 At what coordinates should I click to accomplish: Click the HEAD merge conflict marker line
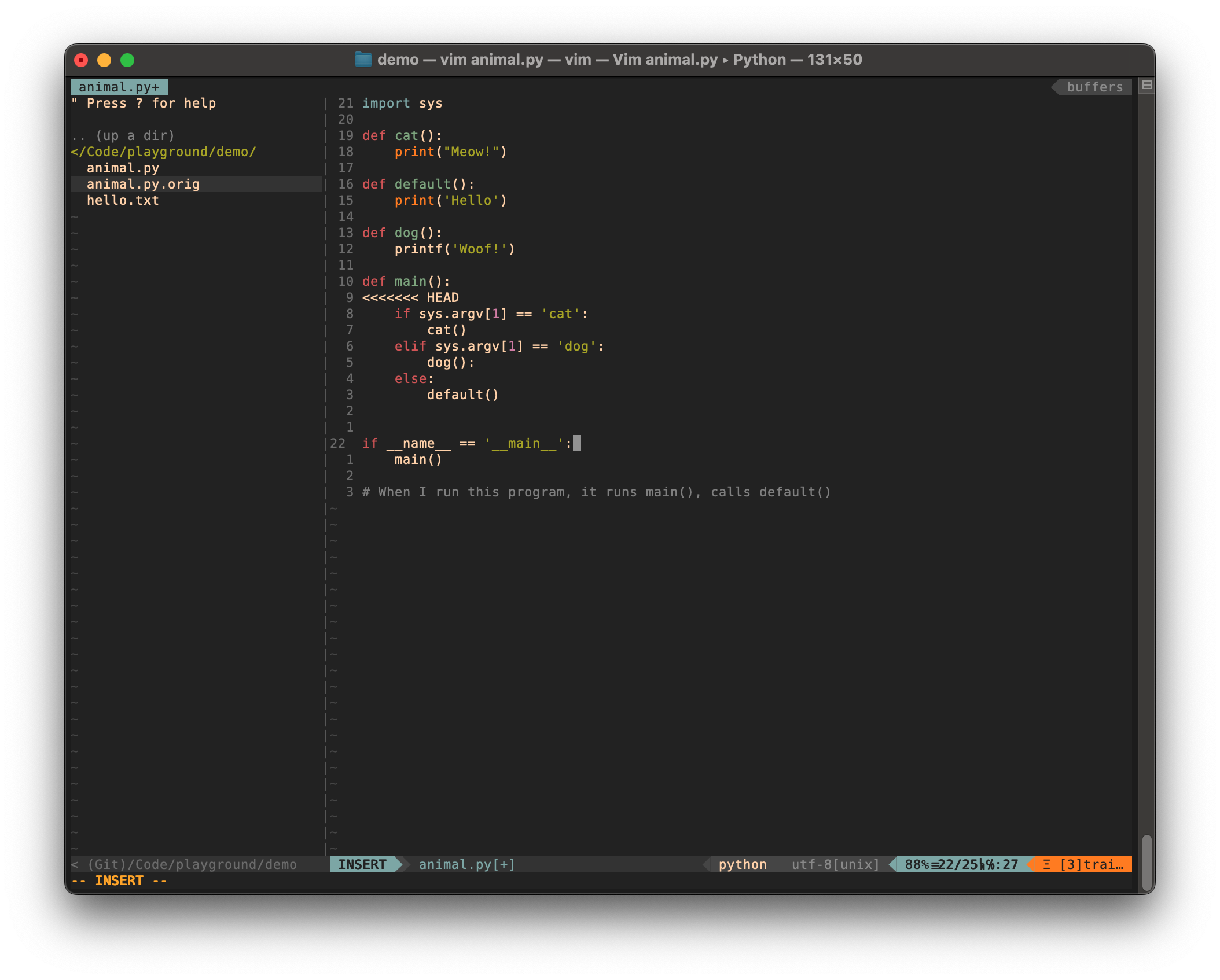[x=409, y=297]
